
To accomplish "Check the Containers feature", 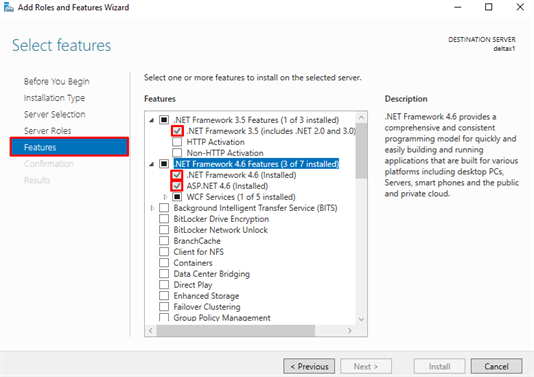I will point(164,263).
